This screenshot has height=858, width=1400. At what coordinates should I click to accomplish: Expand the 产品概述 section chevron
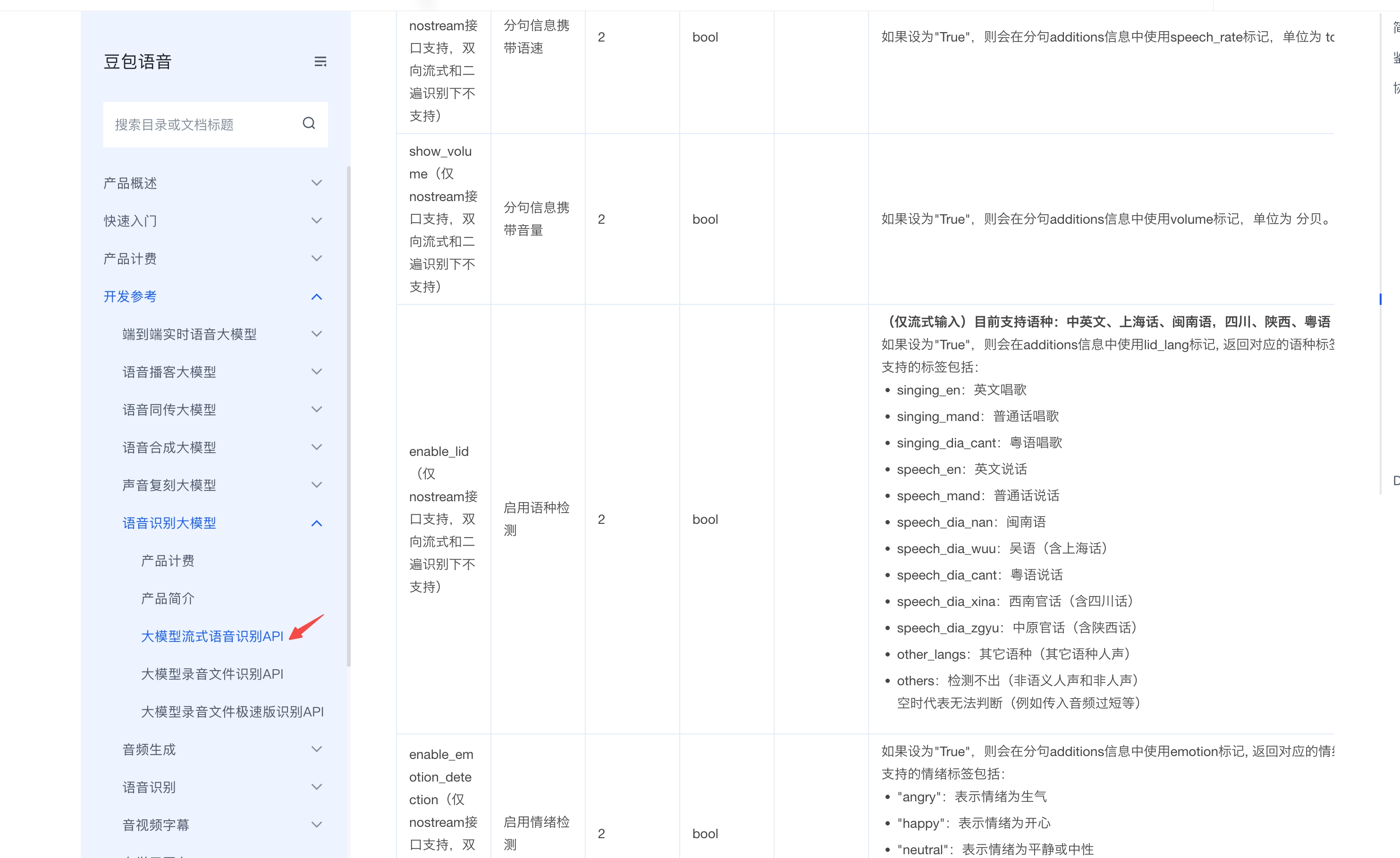(x=317, y=183)
